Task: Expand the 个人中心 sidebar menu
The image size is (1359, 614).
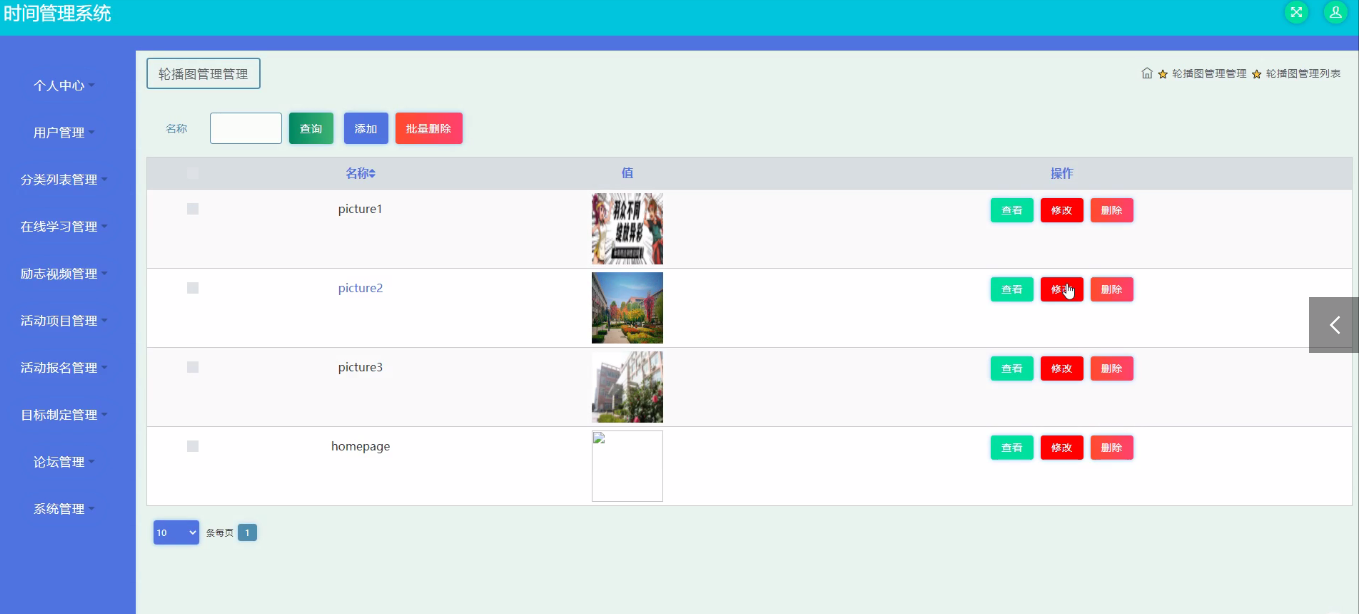Action: coord(65,85)
